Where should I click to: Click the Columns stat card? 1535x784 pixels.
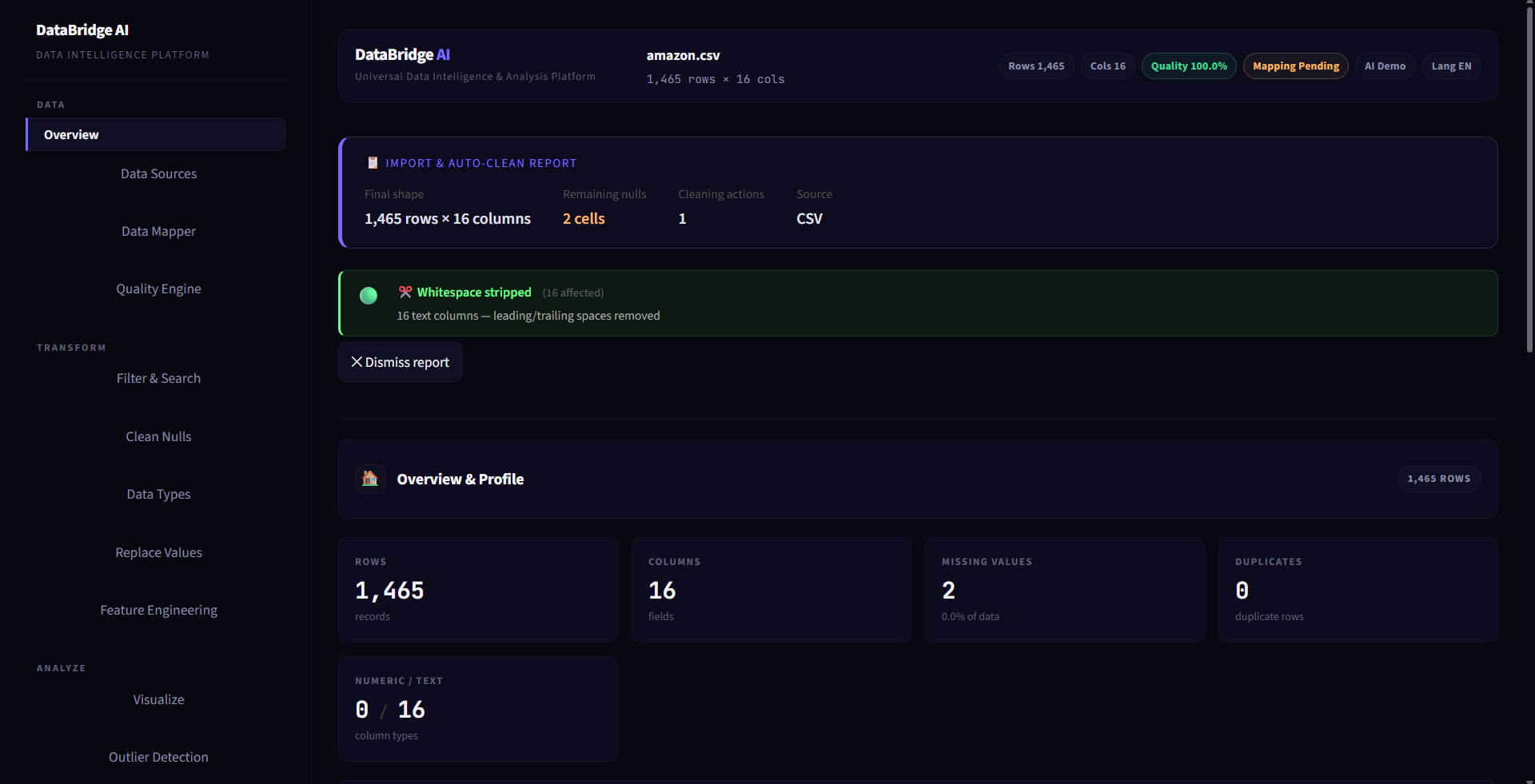coord(771,590)
